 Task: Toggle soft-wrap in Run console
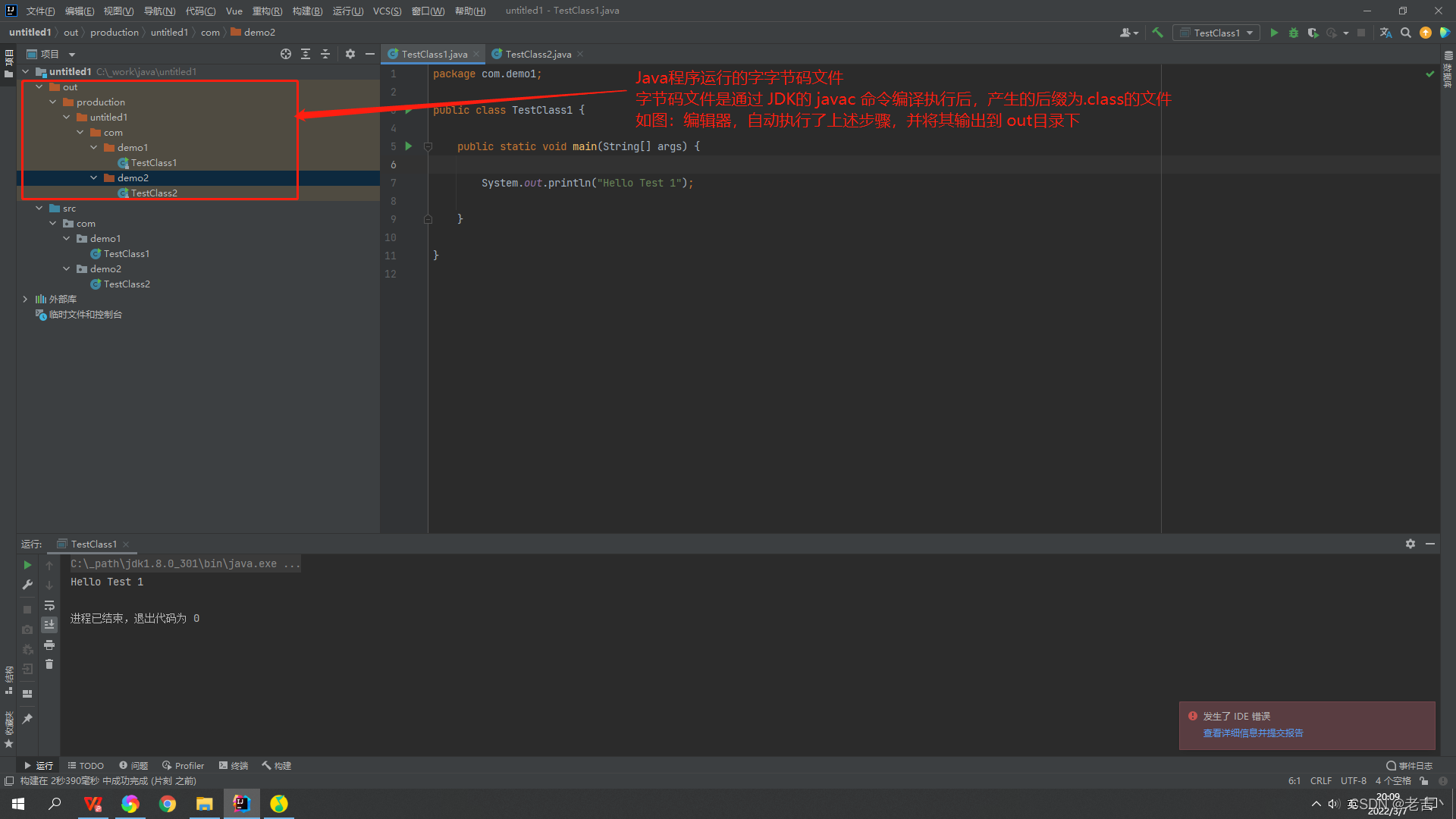click(49, 605)
